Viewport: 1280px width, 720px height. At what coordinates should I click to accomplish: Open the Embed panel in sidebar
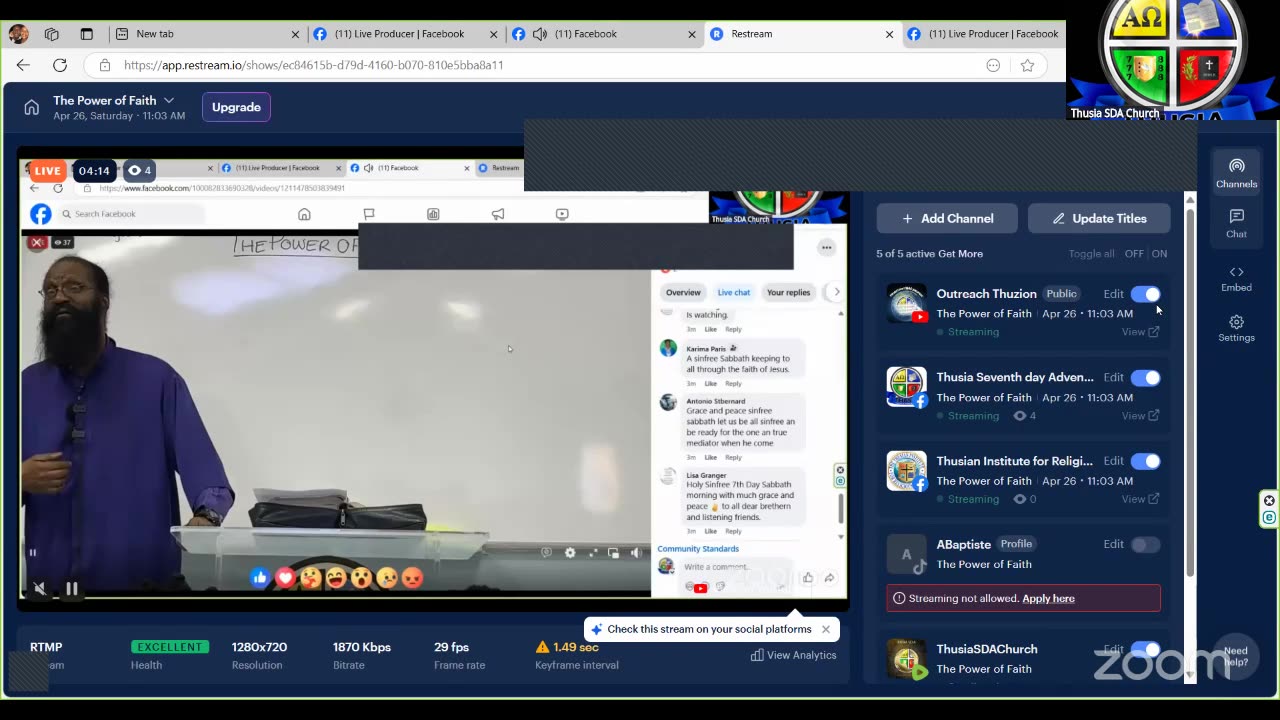[1236, 278]
